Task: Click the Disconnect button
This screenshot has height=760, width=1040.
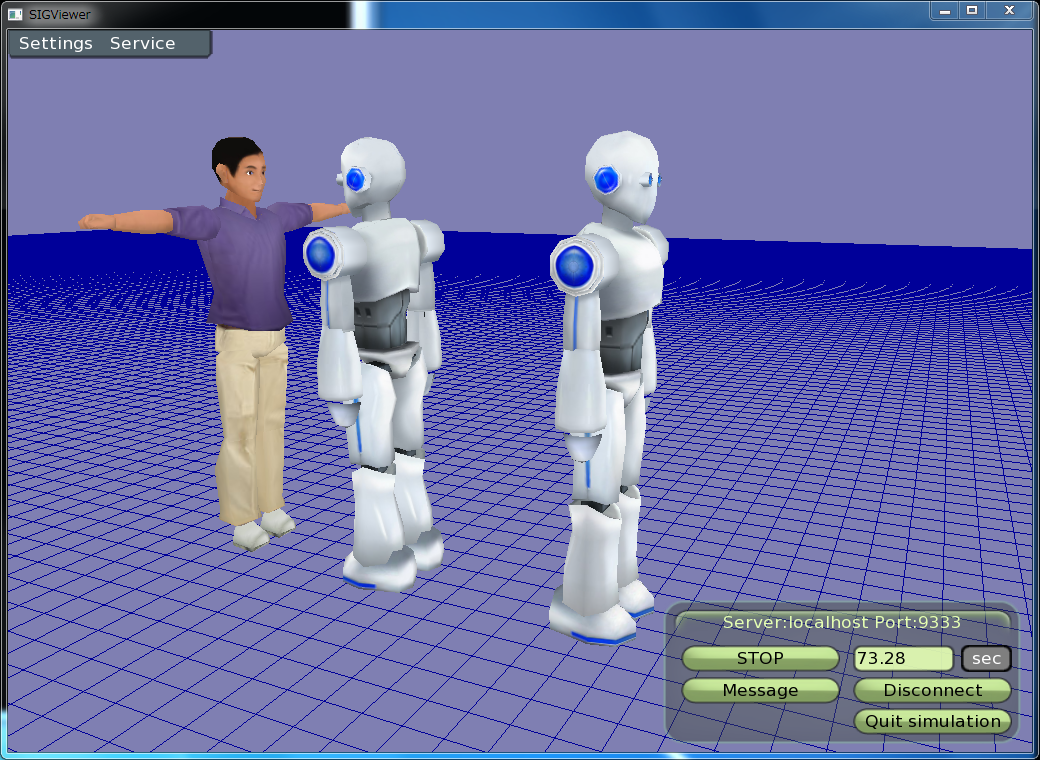Action: 932,690
